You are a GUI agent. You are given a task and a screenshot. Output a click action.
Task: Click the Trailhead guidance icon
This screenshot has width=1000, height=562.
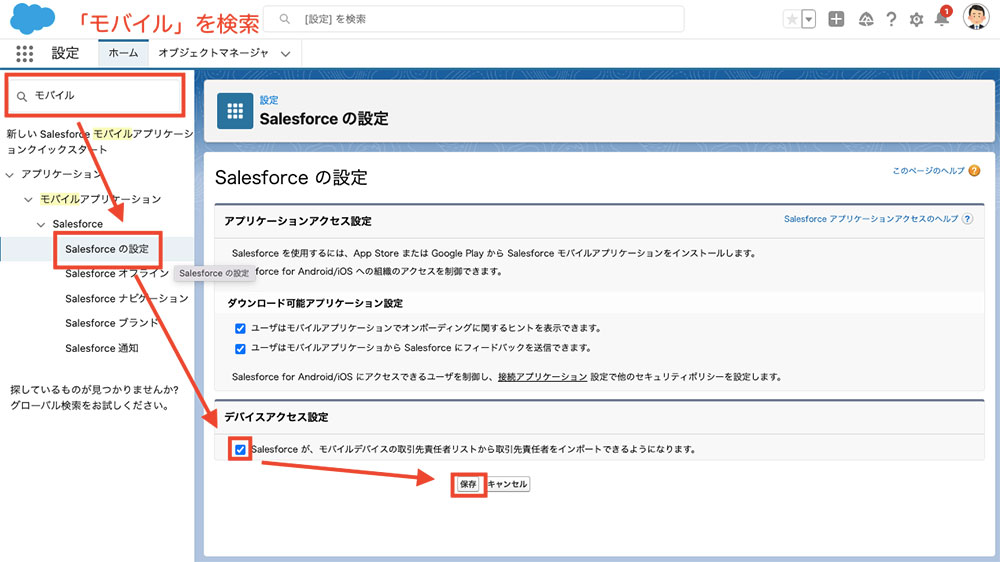[x=865, y=19]
